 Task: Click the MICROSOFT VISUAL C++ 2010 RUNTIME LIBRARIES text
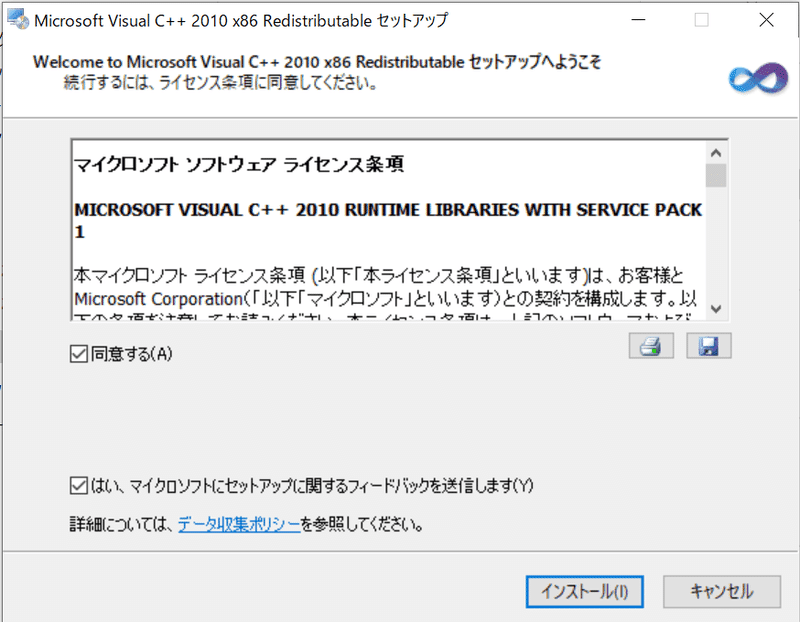coord(388,220)
